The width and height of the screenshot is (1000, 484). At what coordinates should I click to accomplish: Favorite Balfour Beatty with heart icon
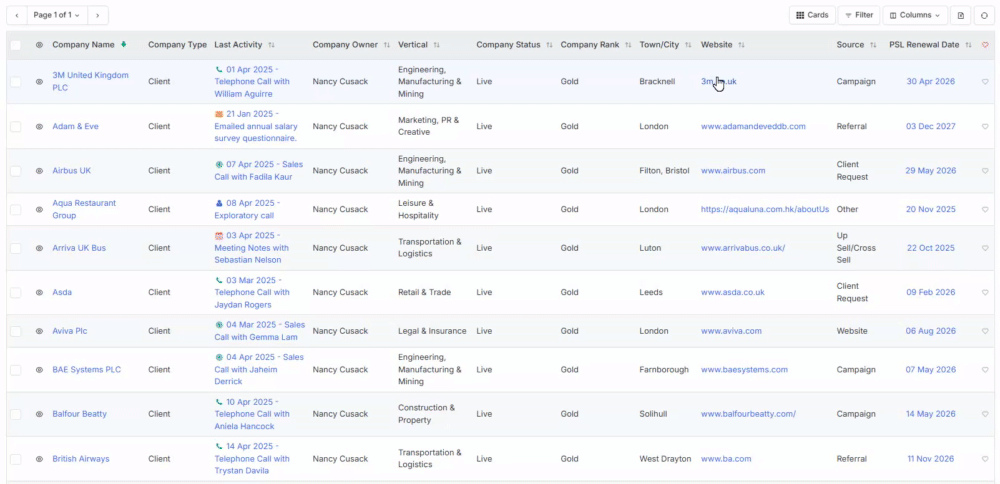click(985, 414)
